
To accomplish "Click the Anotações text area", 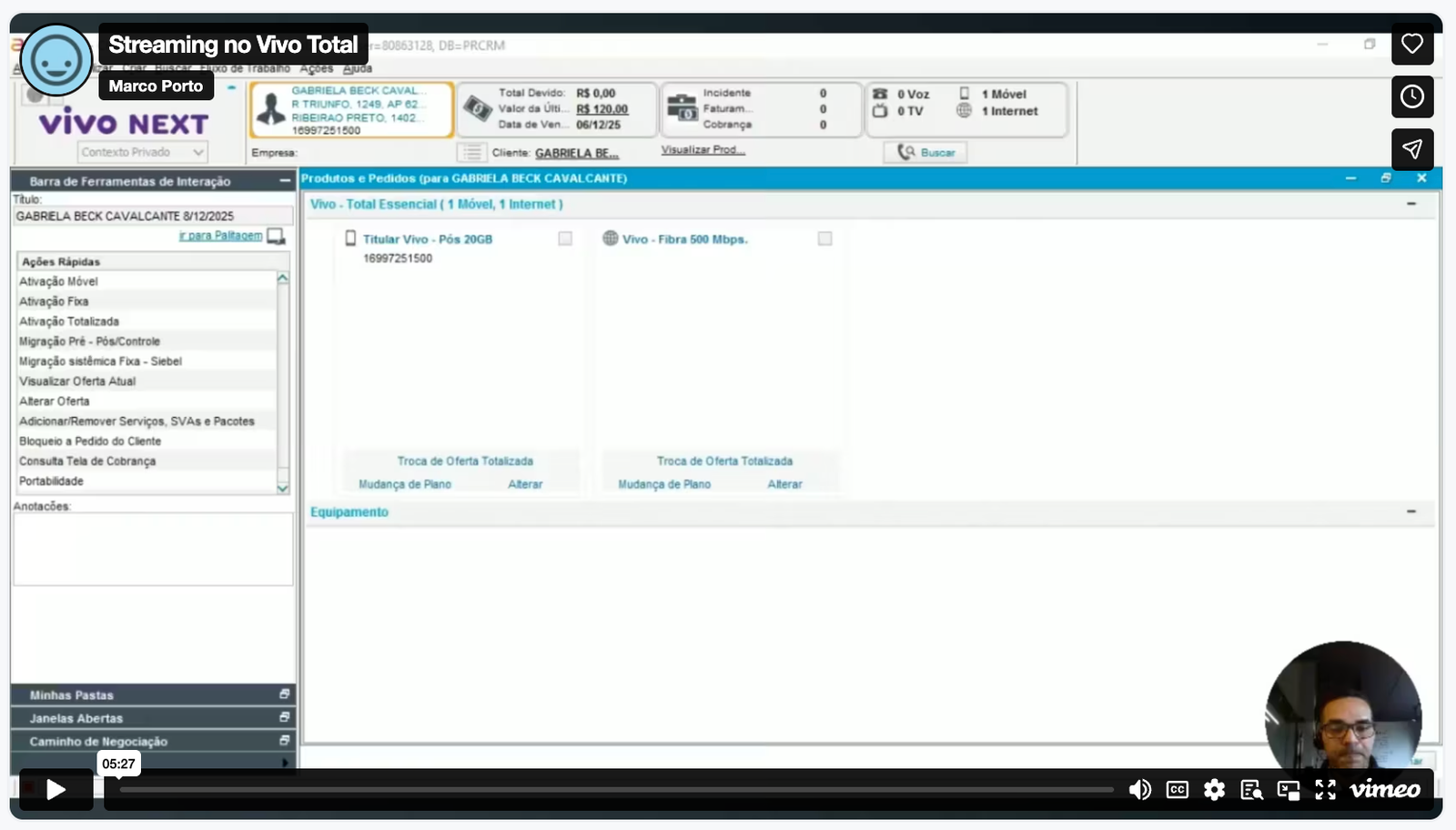I will 153,549.
